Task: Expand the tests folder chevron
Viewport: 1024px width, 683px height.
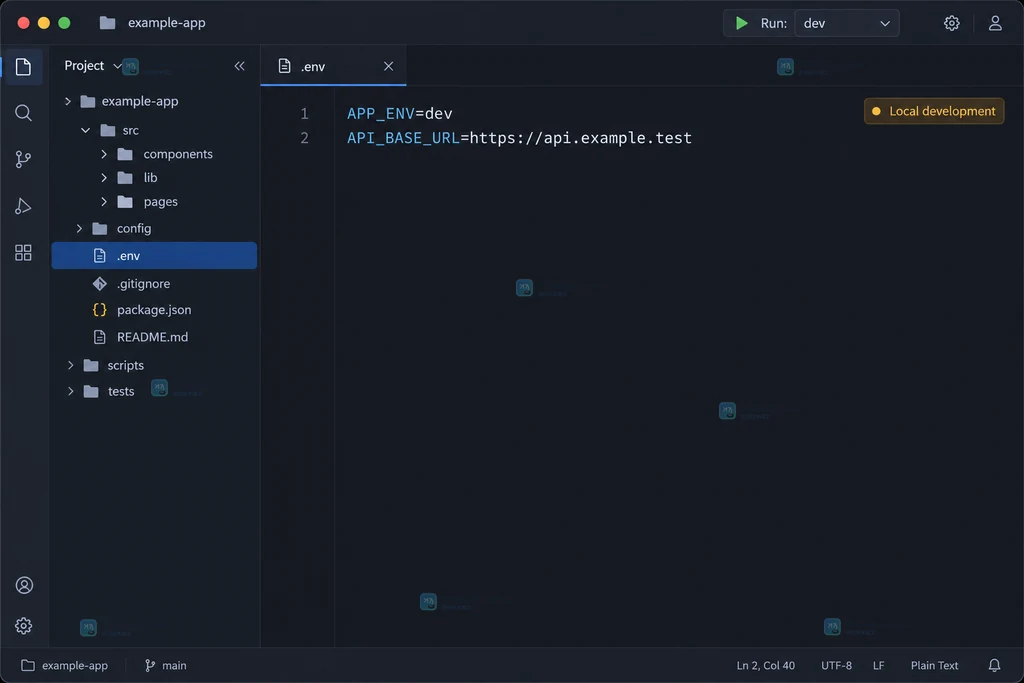Action: (71, 391)
